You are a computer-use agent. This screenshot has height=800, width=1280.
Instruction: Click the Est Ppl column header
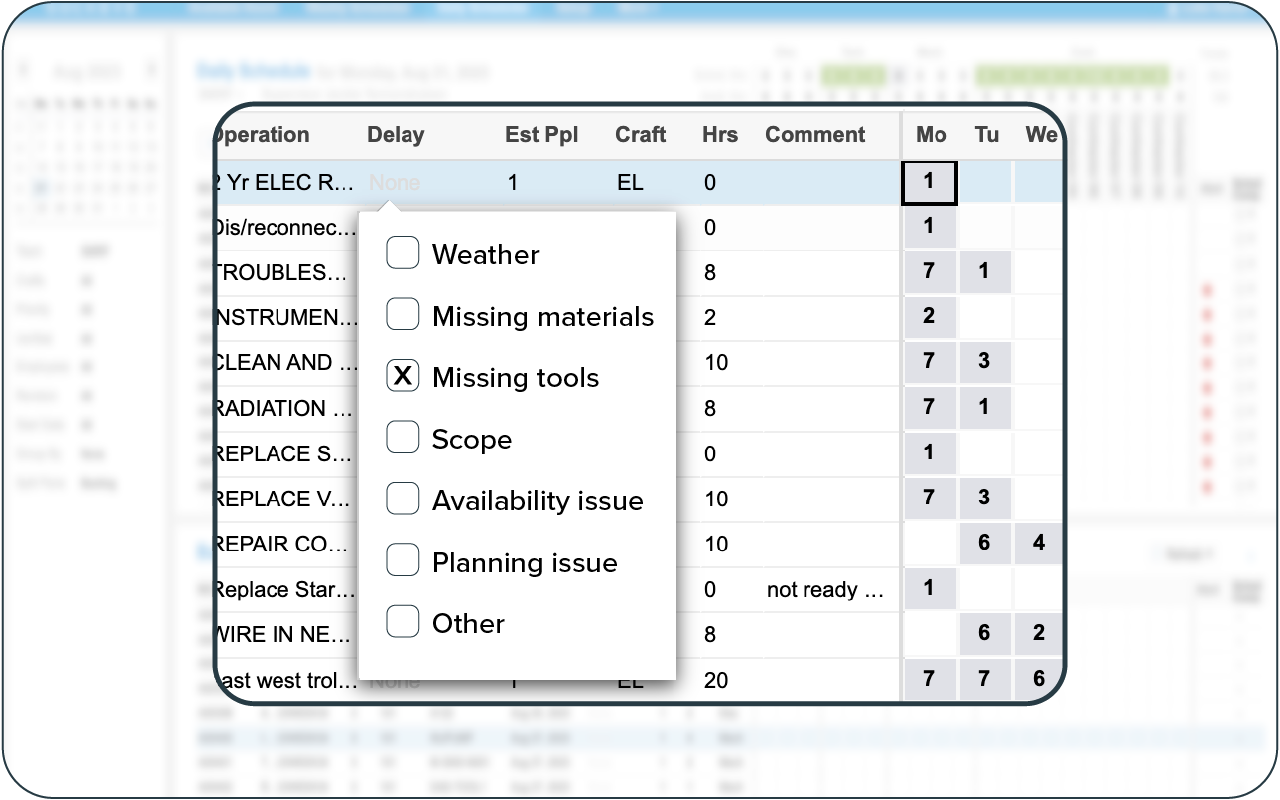tap(542, 134)
